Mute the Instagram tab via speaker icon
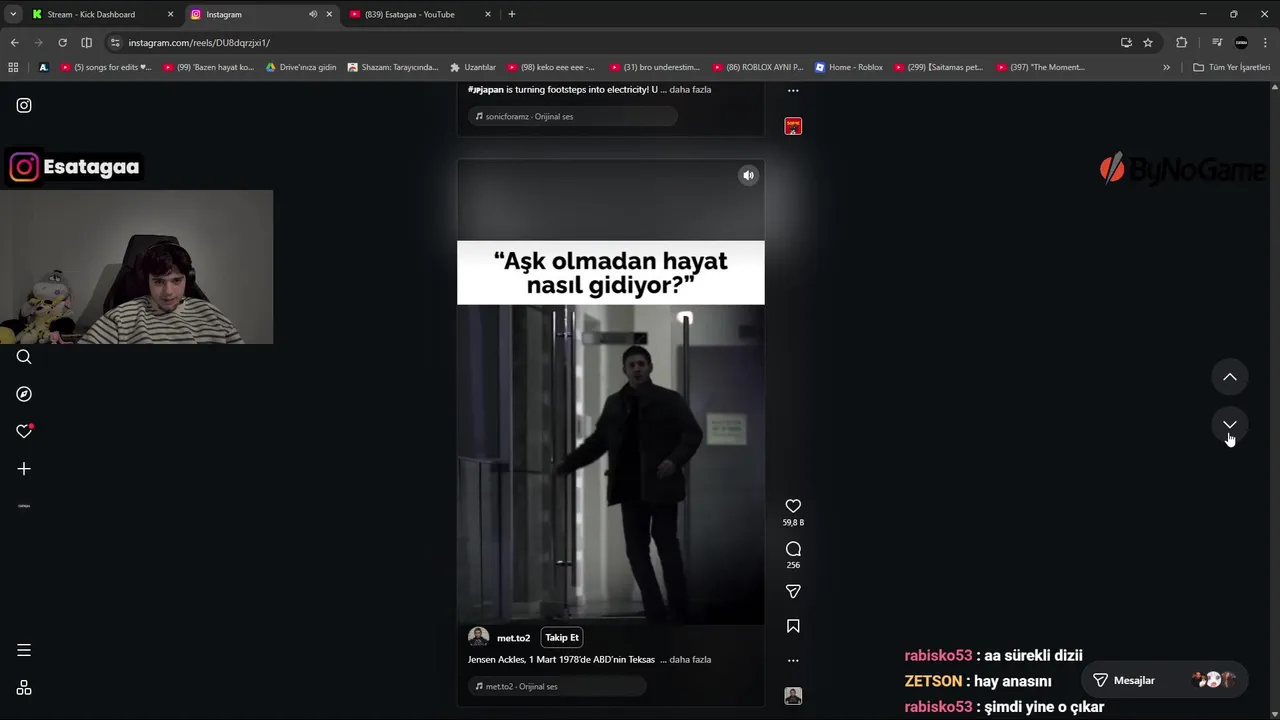Viewport: 1280px width, 720px height. (x=313, y=14)
